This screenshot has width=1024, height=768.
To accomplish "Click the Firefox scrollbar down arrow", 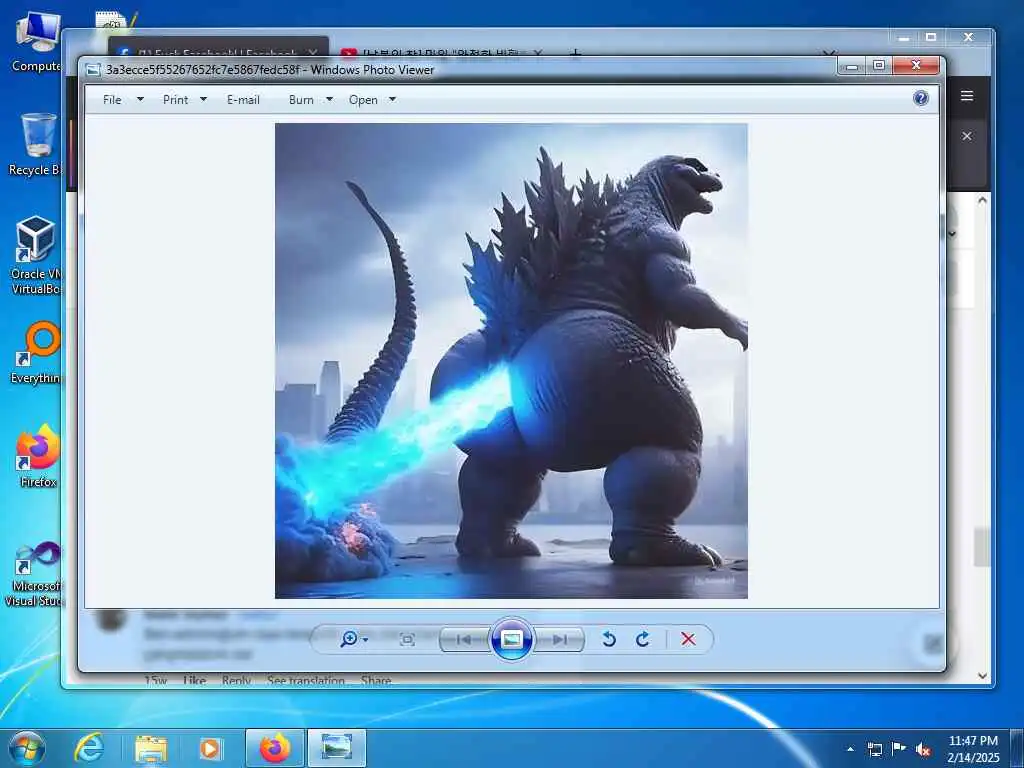I will tap(982, 676).
